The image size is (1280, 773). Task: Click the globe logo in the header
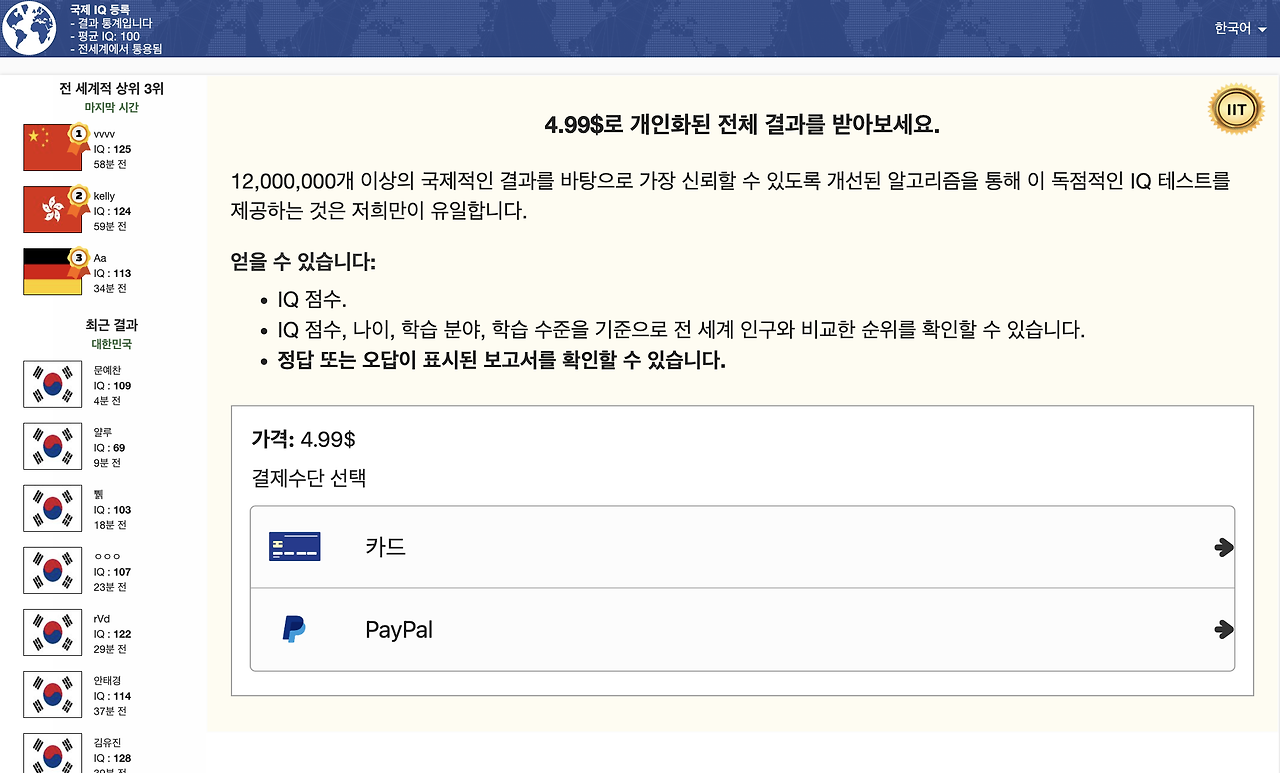pos(28,28)
